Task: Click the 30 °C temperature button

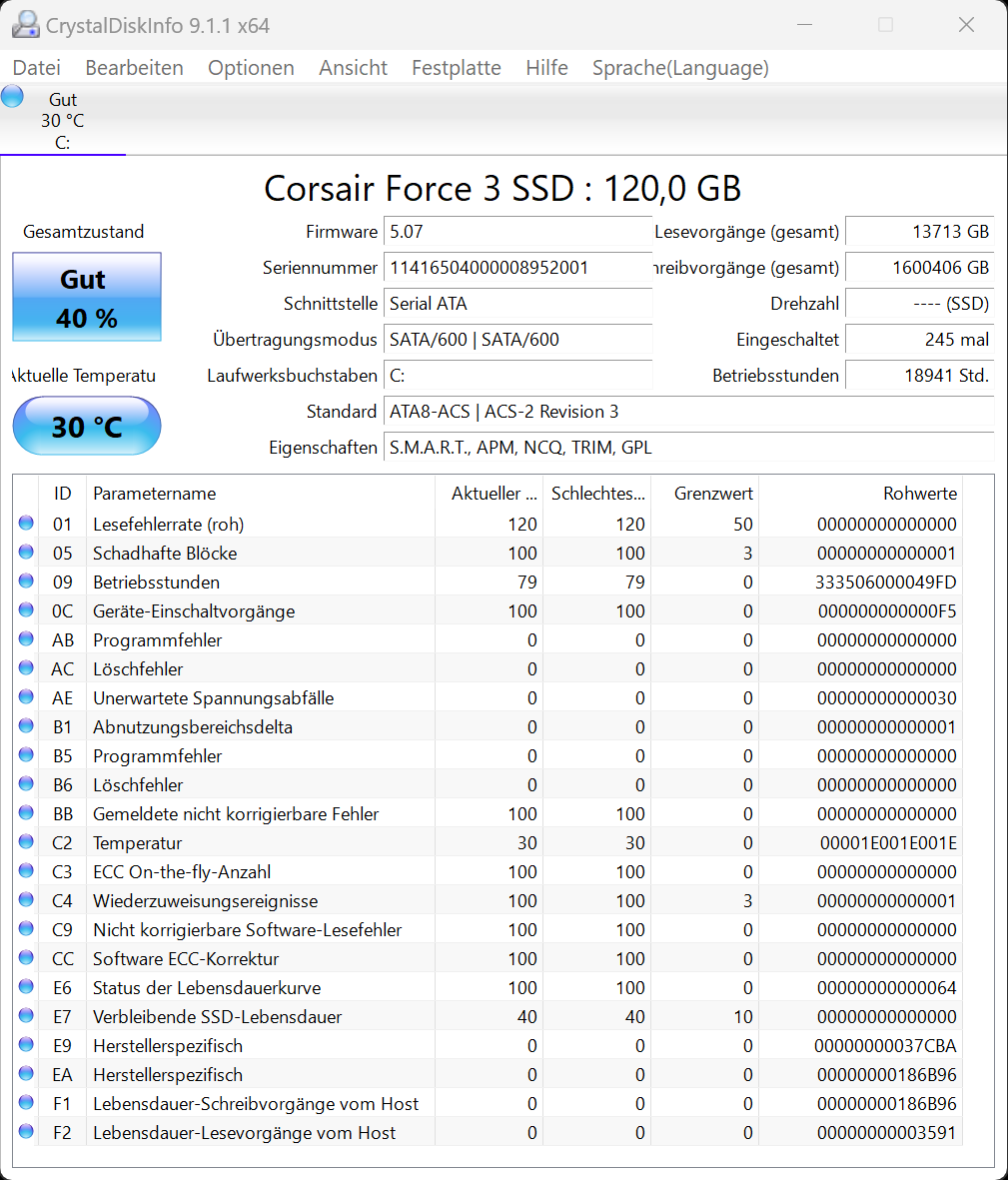Action: pos(87,426)
